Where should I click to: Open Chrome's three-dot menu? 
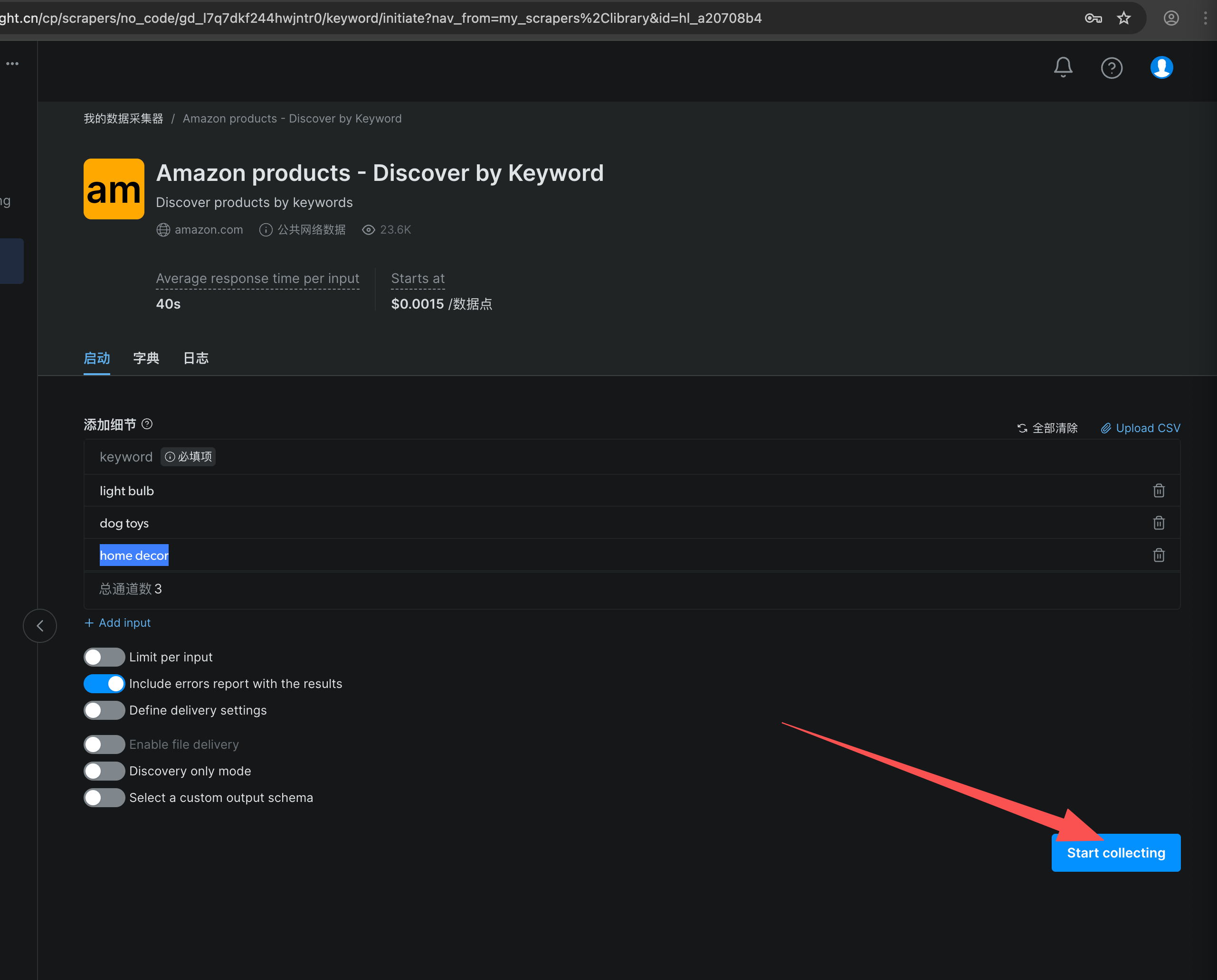(1205, 18)
